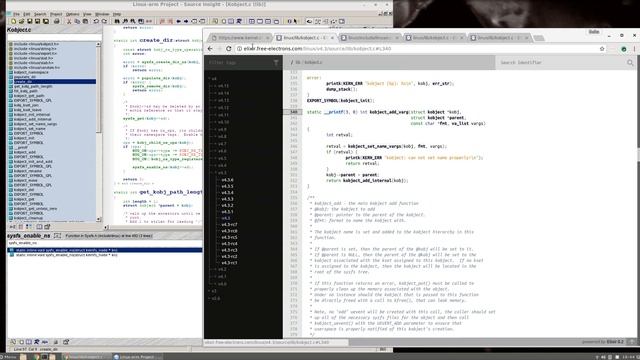The image size is (640, 360).
Task: Click the Print toolbar icon in Source Insight
Action: [x=56, y=21]
